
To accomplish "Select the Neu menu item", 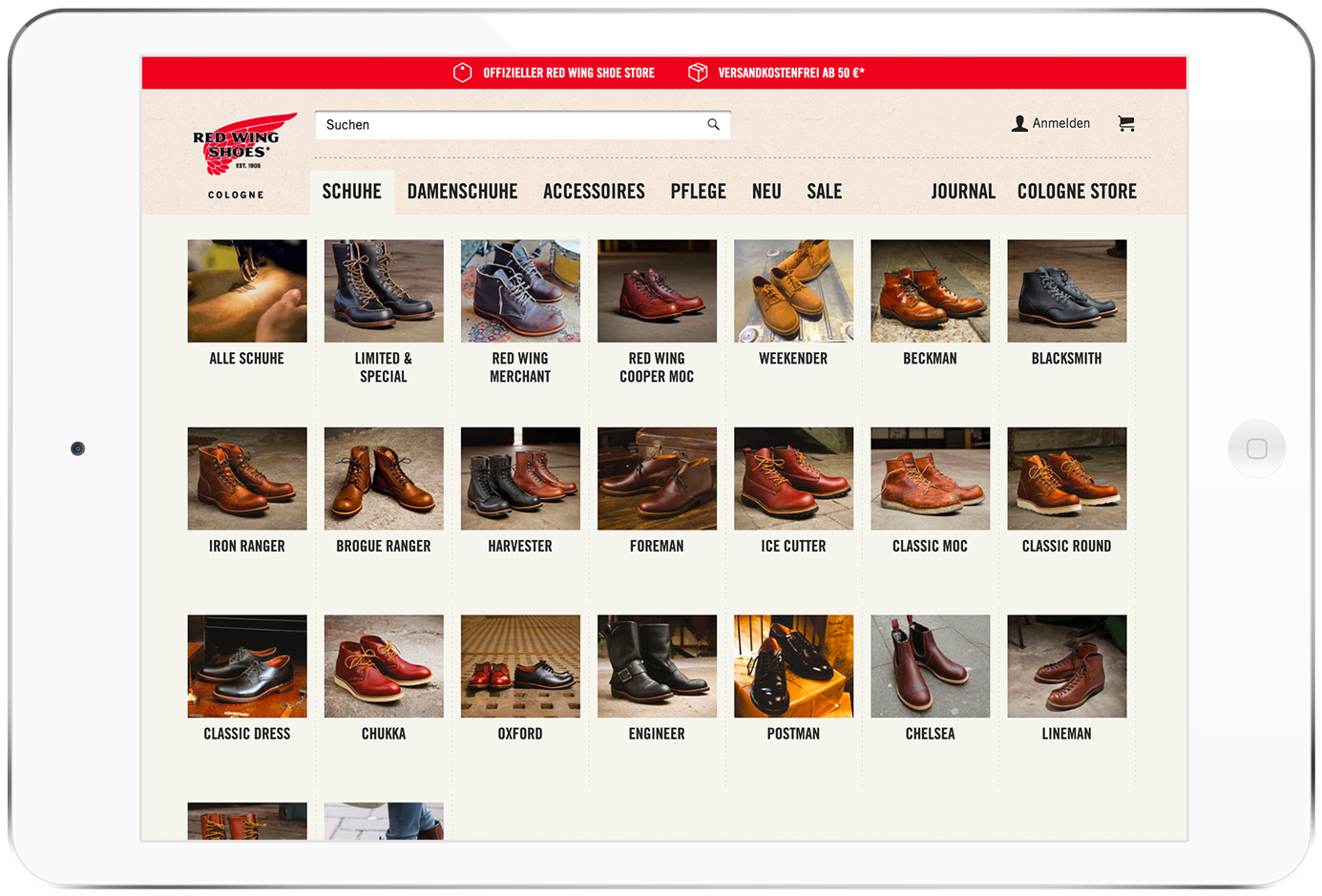I will click(766, 192).
